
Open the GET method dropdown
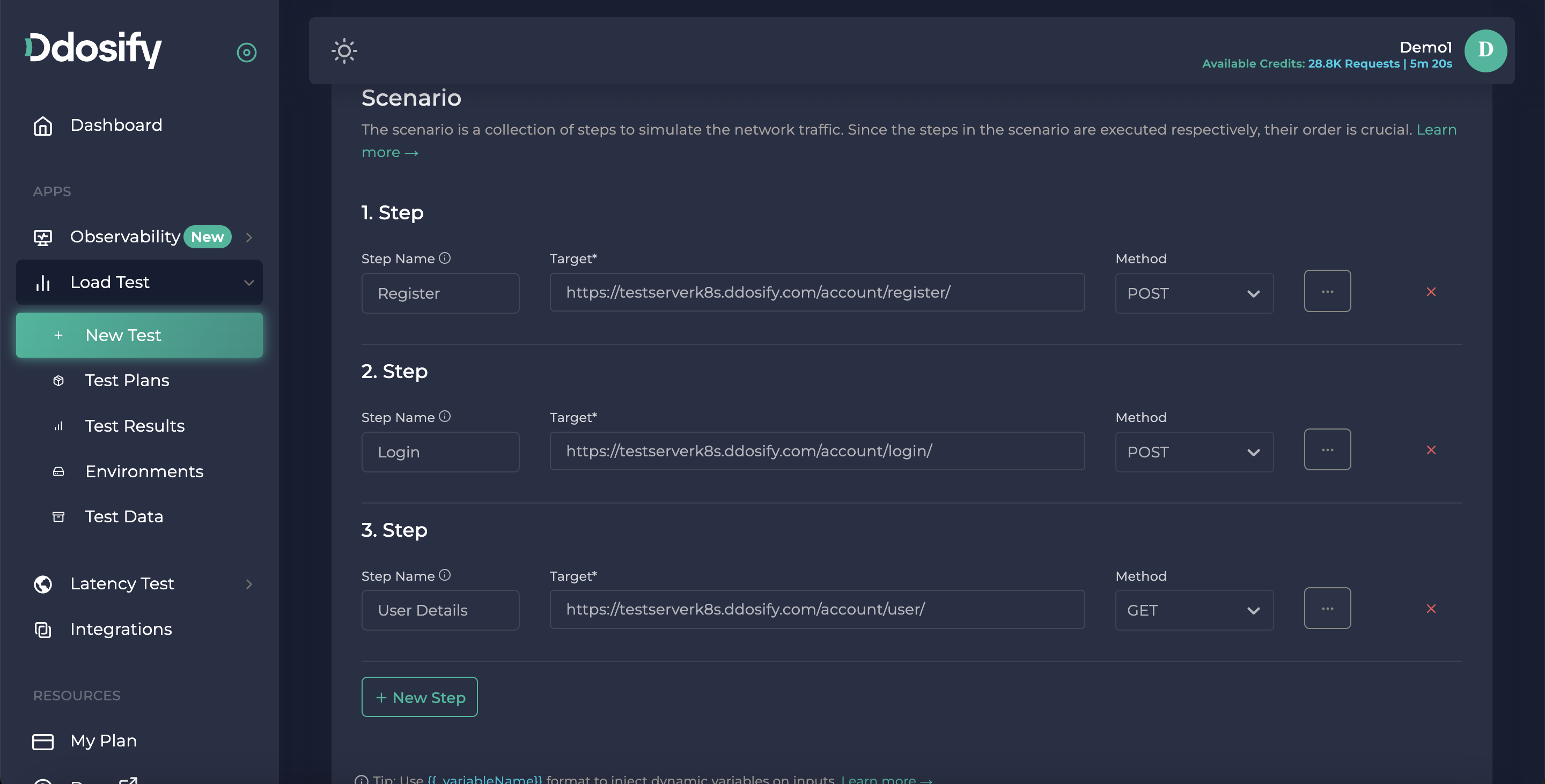click(1194, 610)
